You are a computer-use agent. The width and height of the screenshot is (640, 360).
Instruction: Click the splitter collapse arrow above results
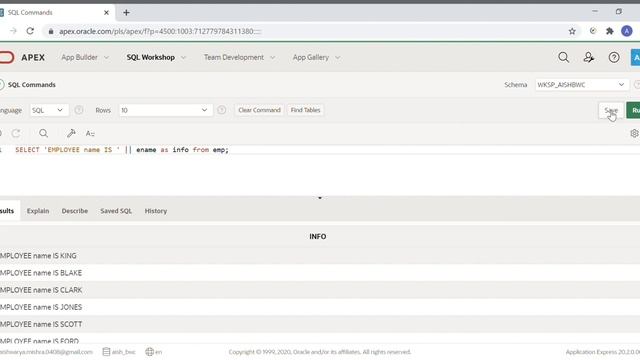[320, 198]
